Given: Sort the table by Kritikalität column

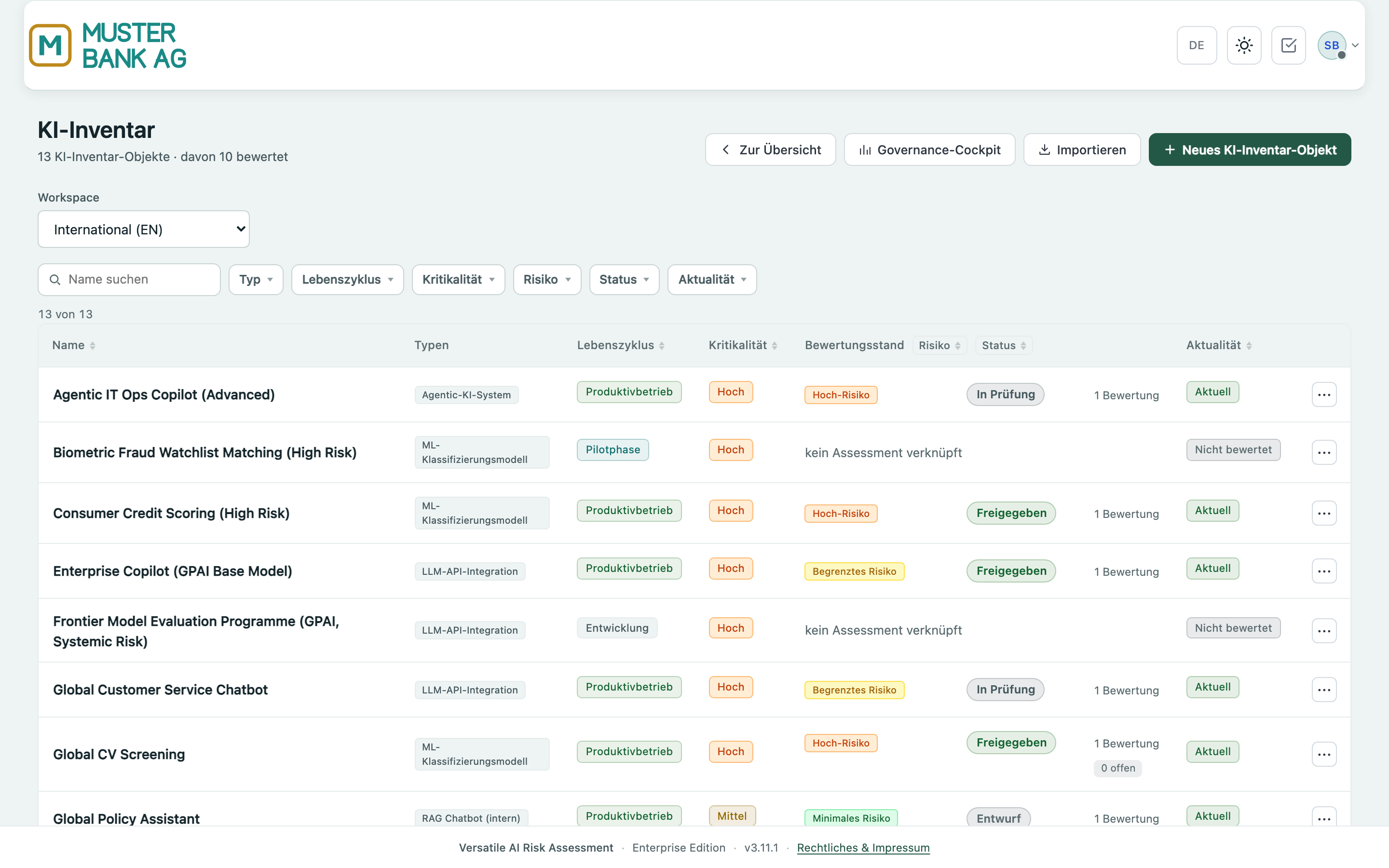Looking at the screenshot, I should 743,345.
